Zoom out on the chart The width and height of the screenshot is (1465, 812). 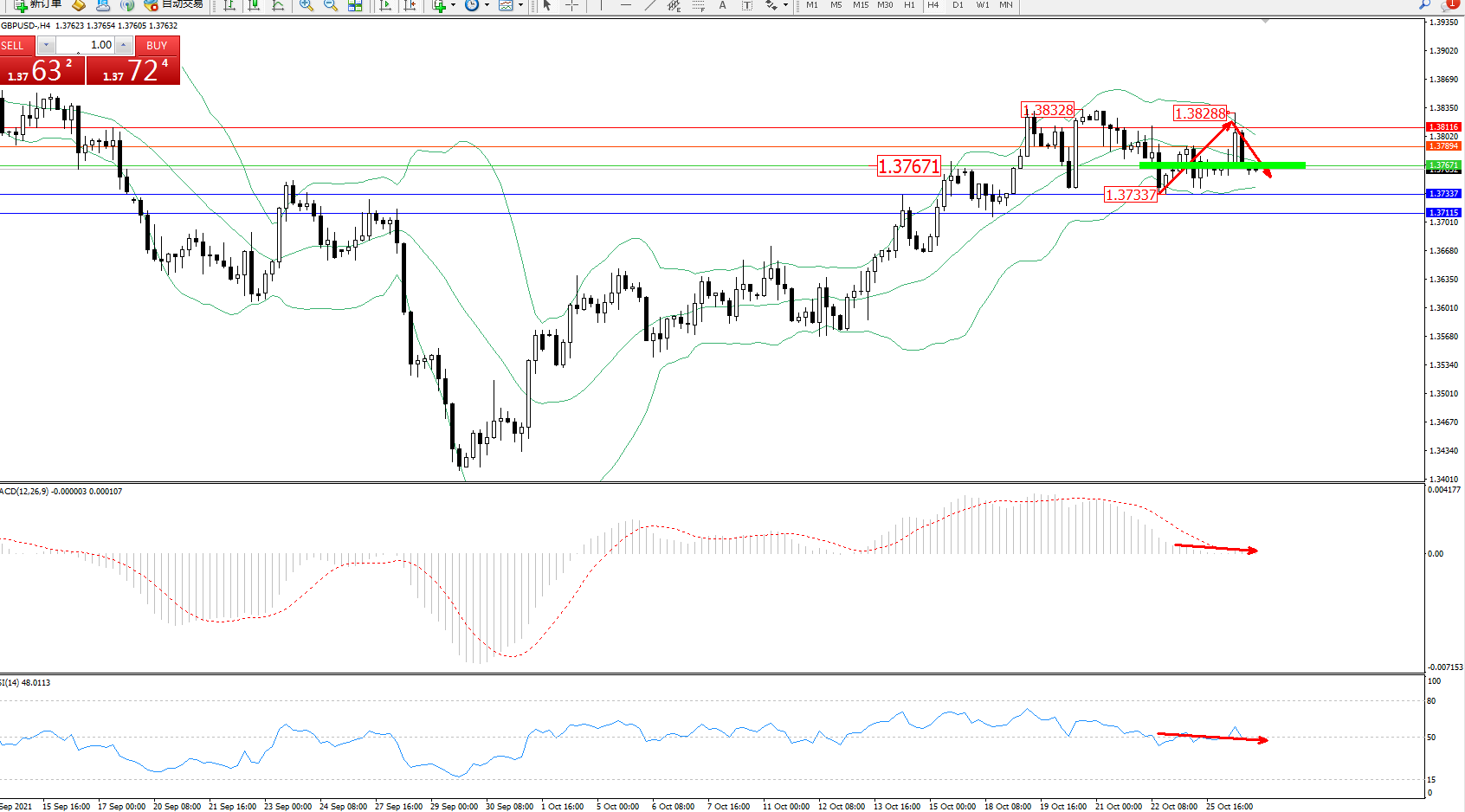coord(330,5)
